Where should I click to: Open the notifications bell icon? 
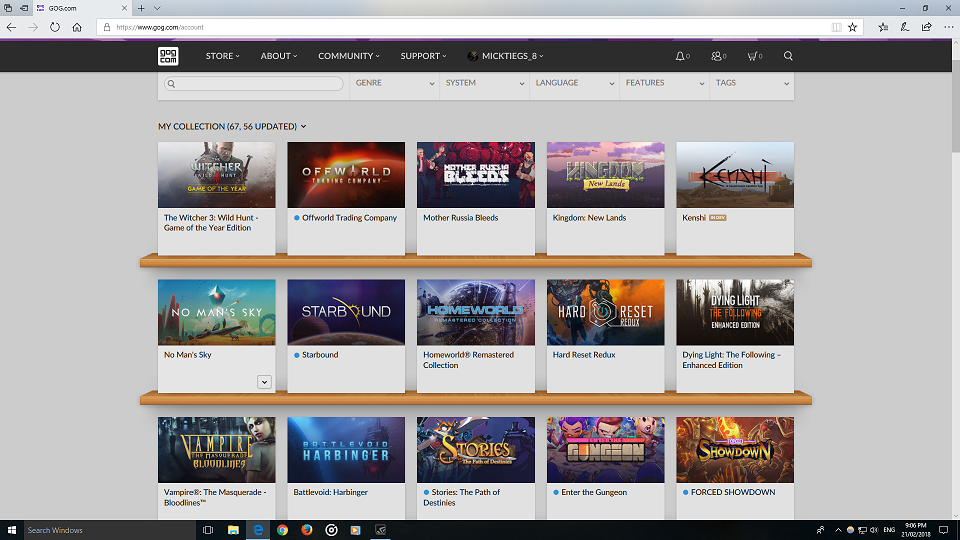[680, 56]
